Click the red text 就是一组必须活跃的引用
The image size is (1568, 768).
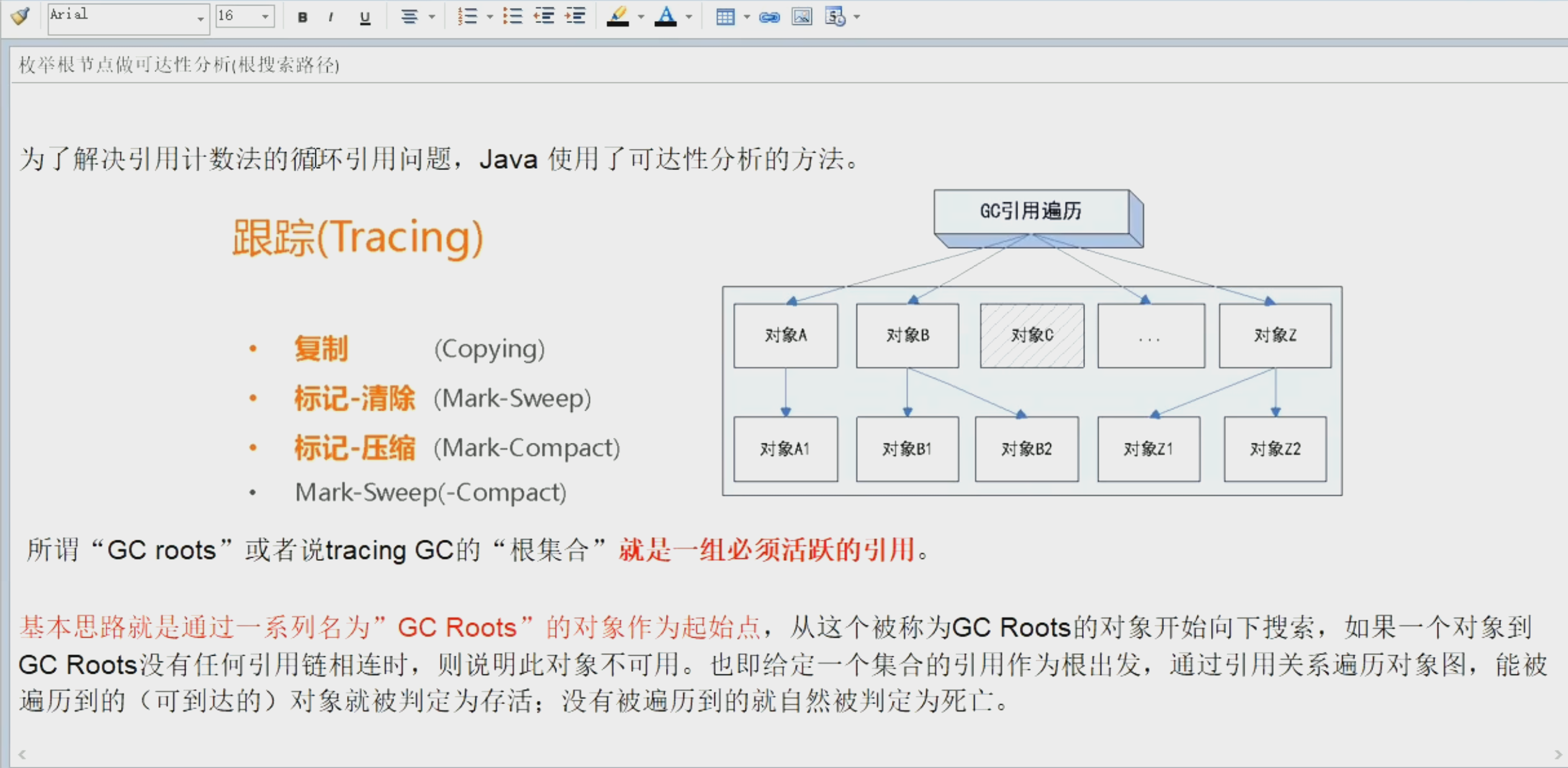767,550
